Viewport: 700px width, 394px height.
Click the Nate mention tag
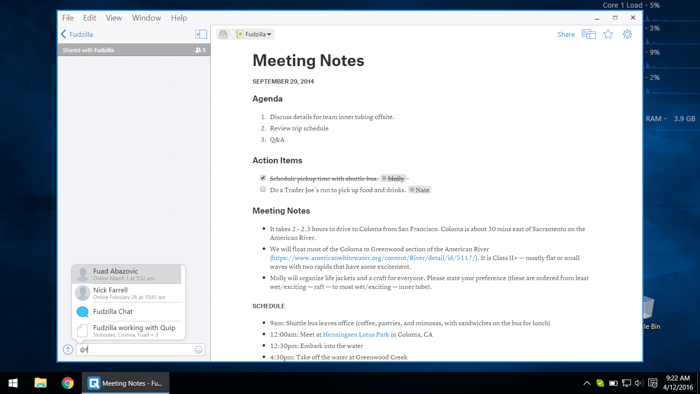[420, 190]
